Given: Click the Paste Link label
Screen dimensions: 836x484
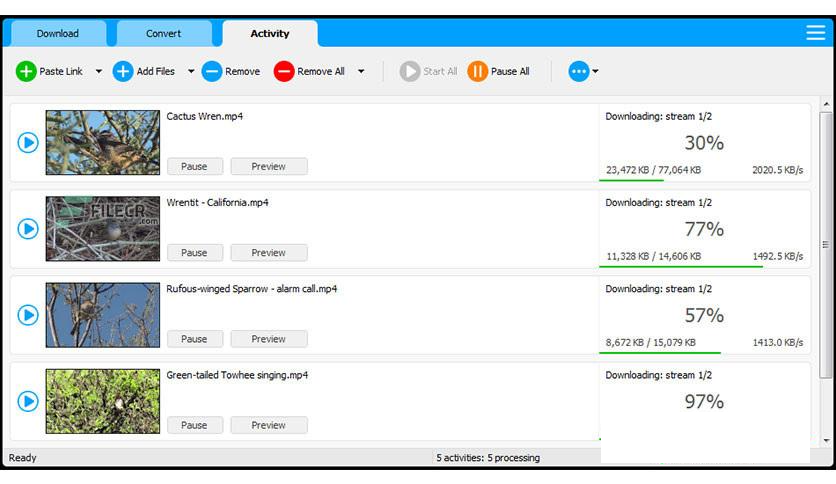Looking at the screenshot, I should click(x=61, y=71).
